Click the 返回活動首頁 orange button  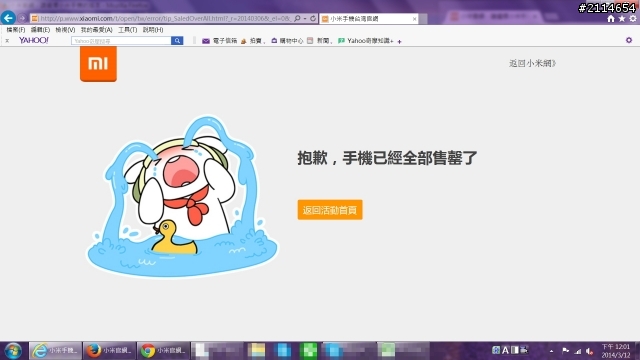click(x=330, y=210)
